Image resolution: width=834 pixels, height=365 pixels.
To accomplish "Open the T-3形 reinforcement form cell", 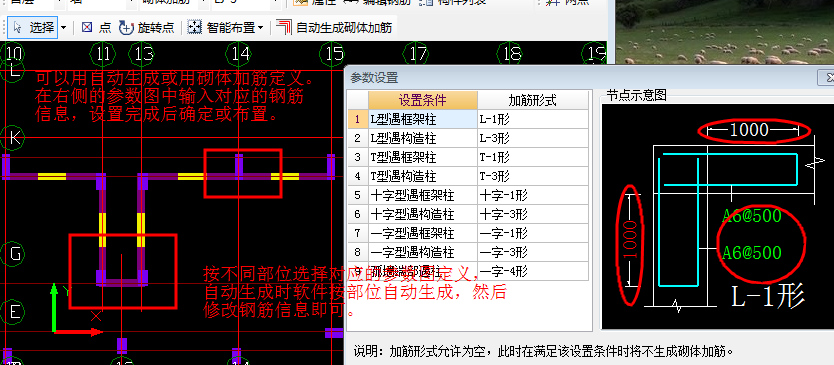I will click(533, 176).
